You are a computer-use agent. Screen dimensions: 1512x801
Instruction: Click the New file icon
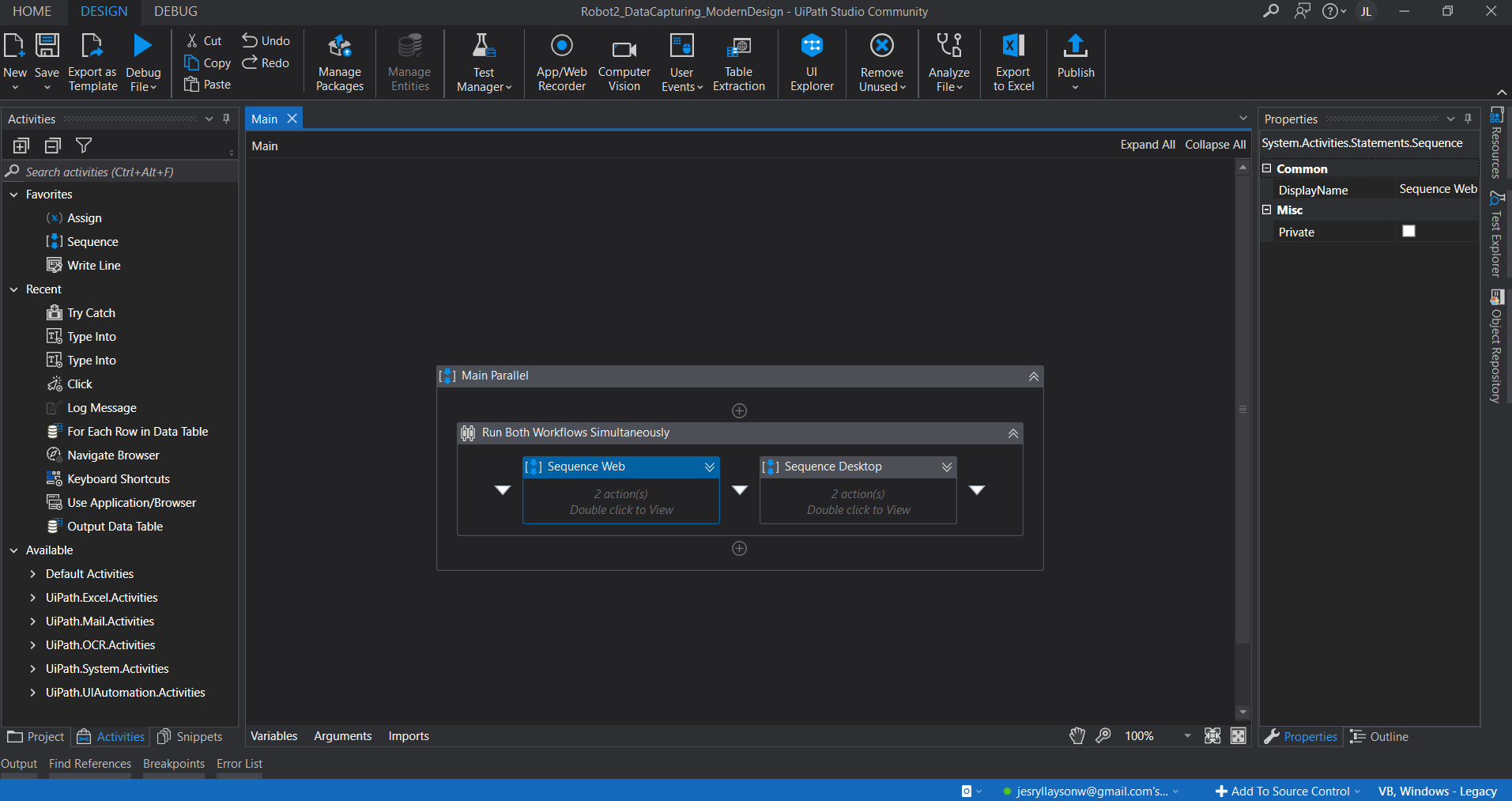tap(14, 46)
